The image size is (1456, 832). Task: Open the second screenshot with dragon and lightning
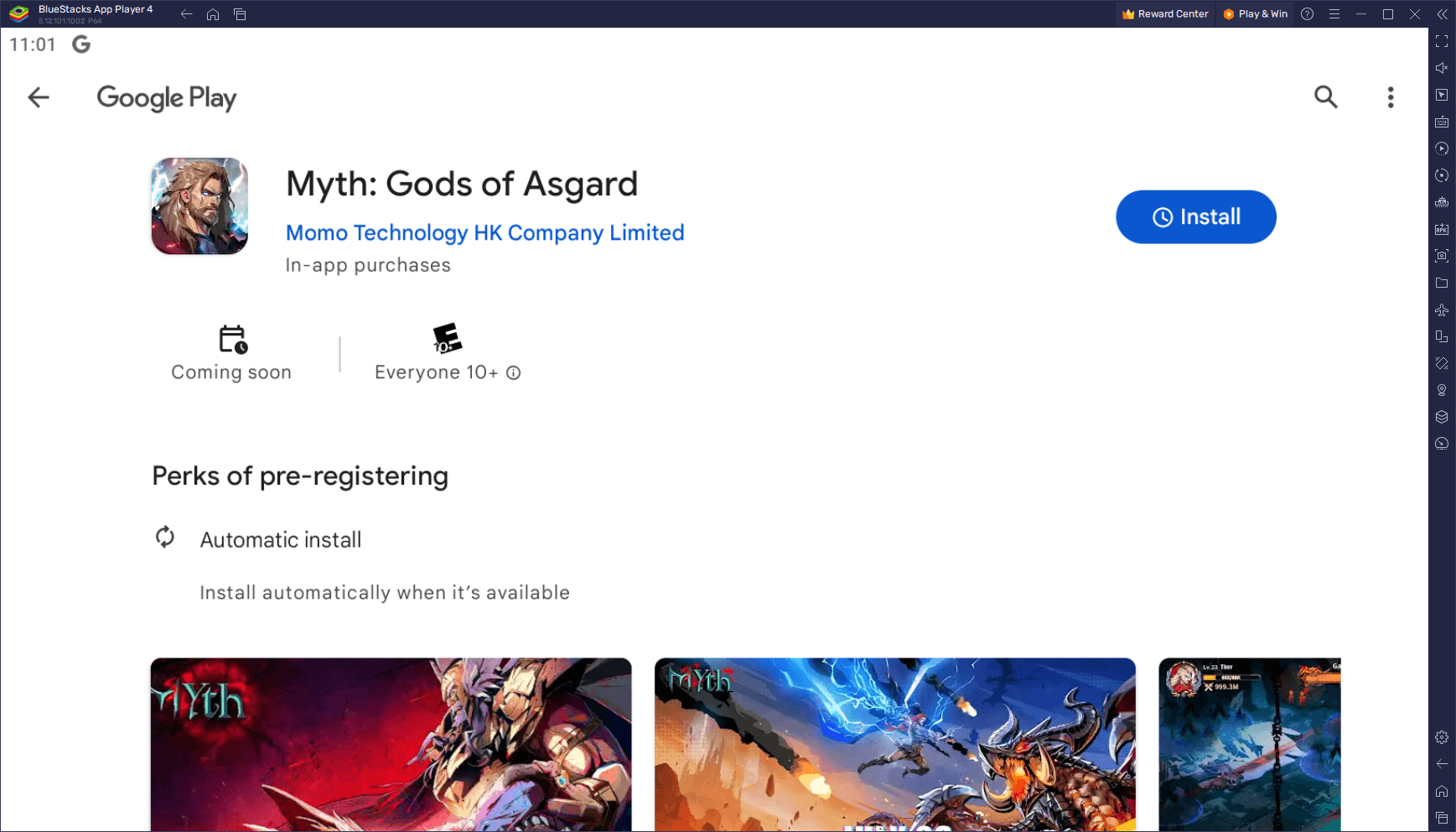894,745
